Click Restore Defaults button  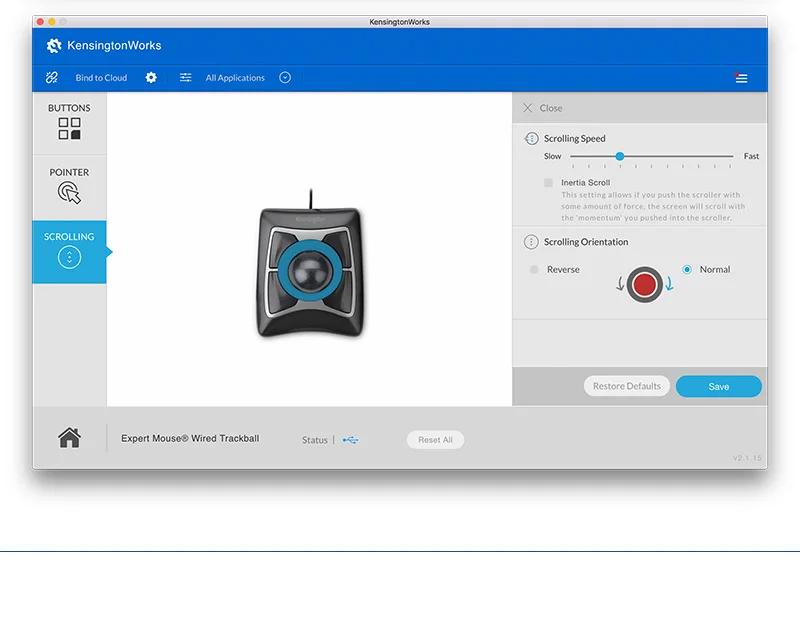[627, 386]
